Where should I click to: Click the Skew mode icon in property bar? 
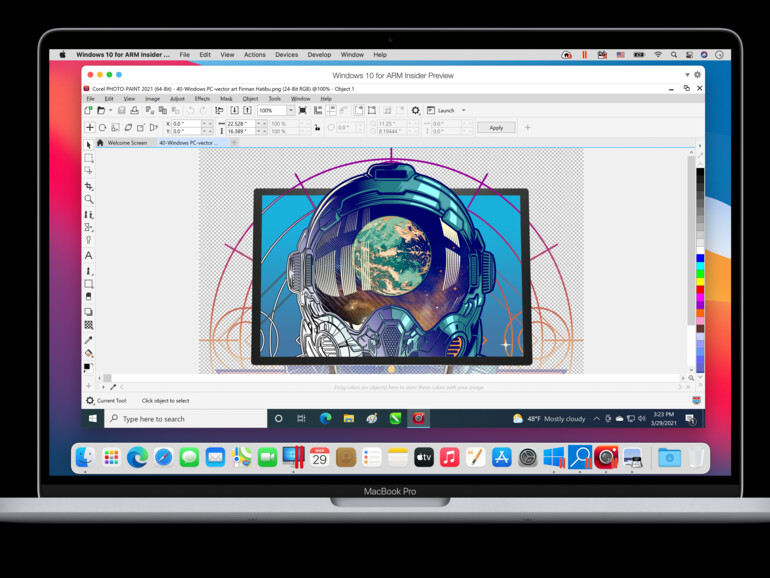(128, 128)
